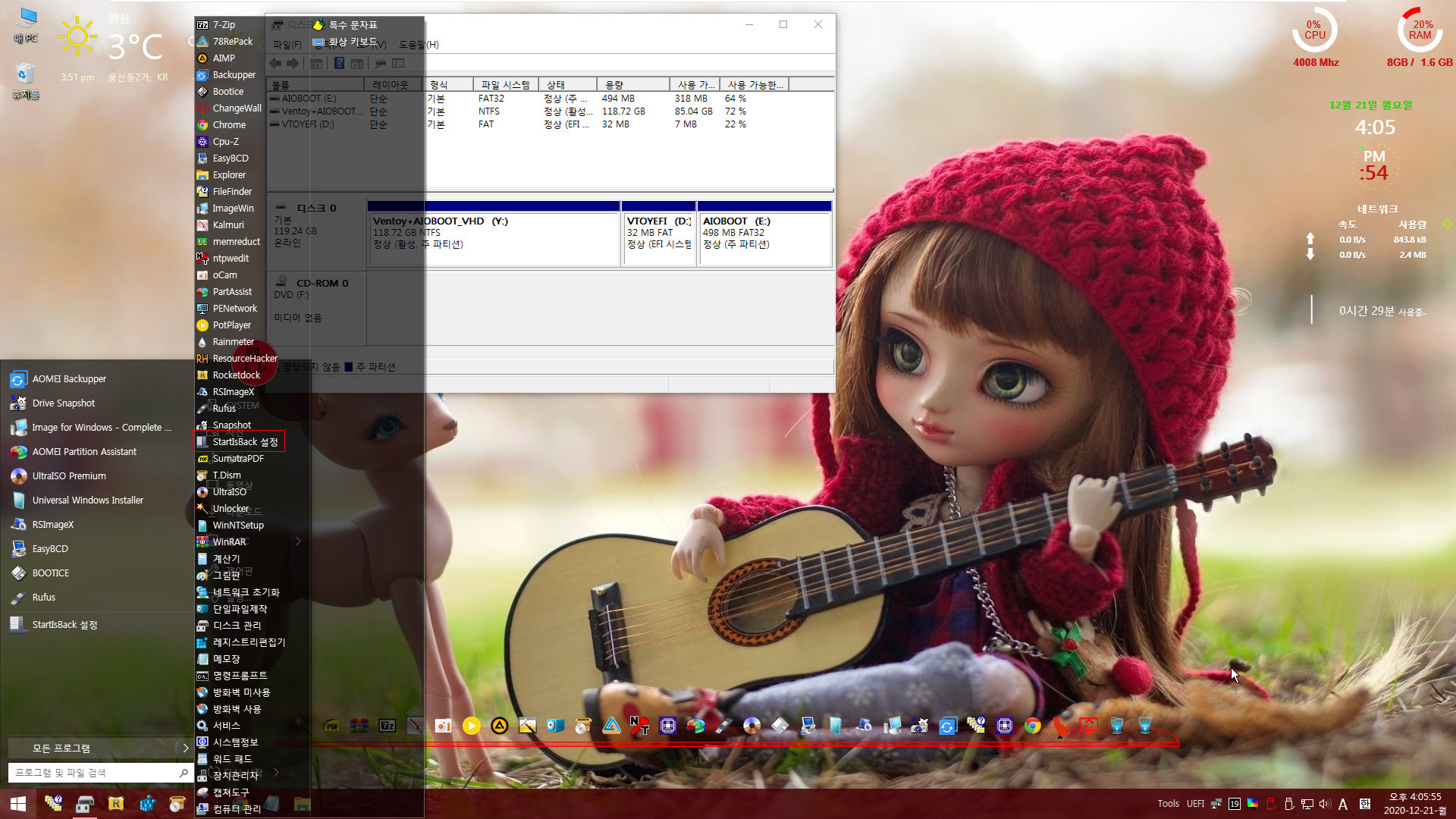
Task: Launch UltraISO disc icon in dock
Action: point(752,726)
